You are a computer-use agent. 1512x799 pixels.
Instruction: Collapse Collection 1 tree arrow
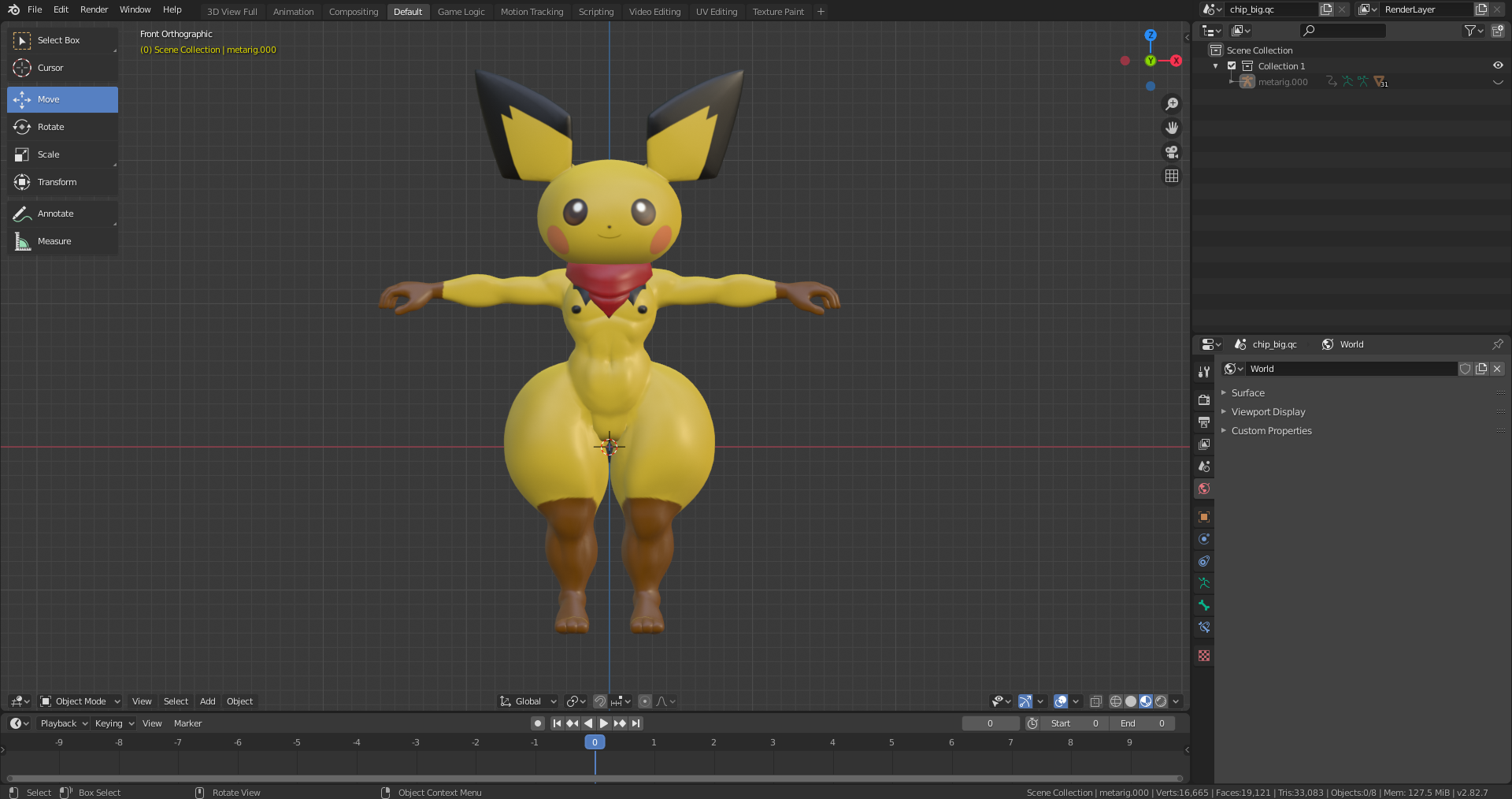click(x=1216, y=66)
